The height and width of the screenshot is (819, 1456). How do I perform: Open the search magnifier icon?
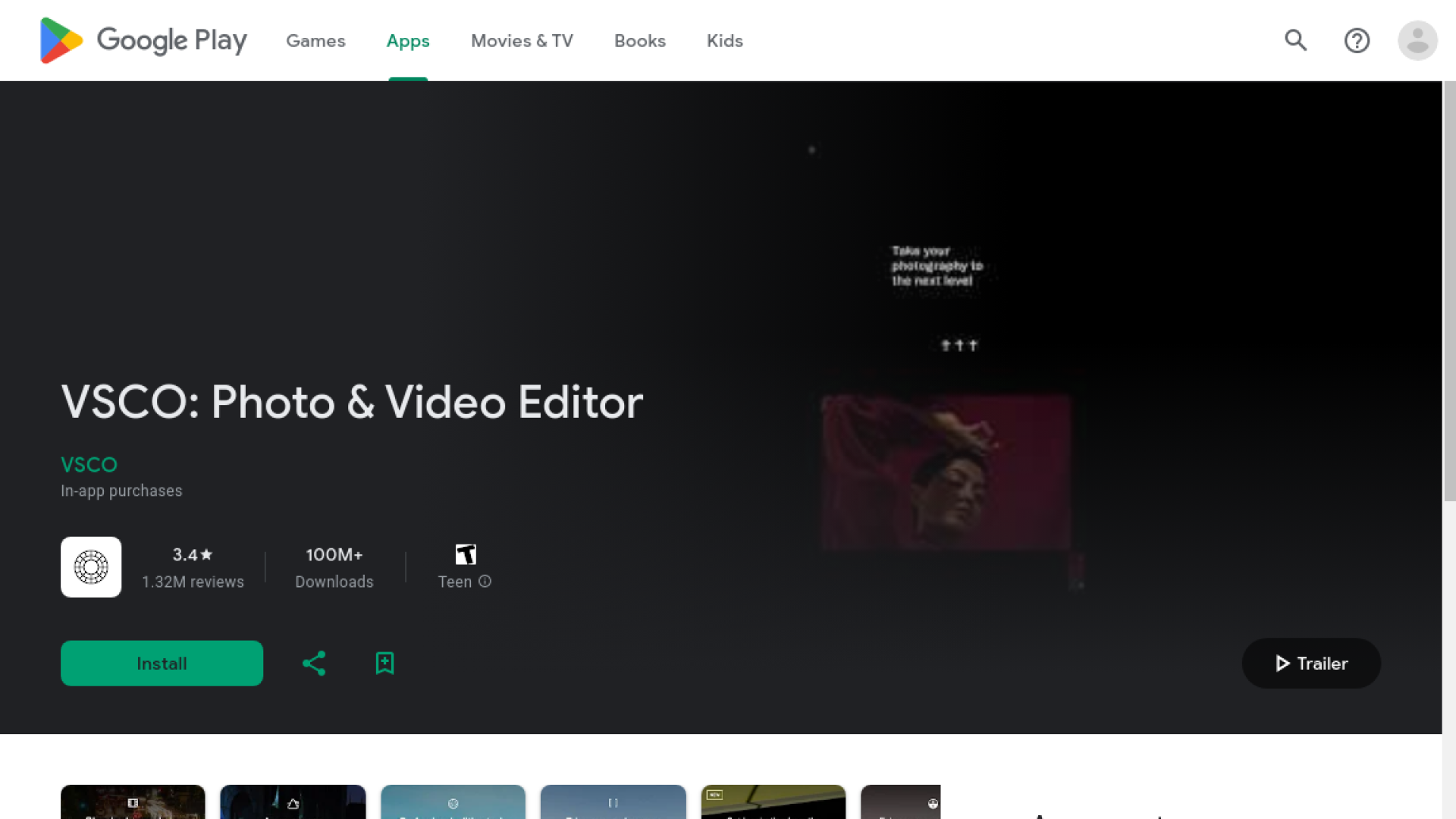click(x=1295, y=40)
